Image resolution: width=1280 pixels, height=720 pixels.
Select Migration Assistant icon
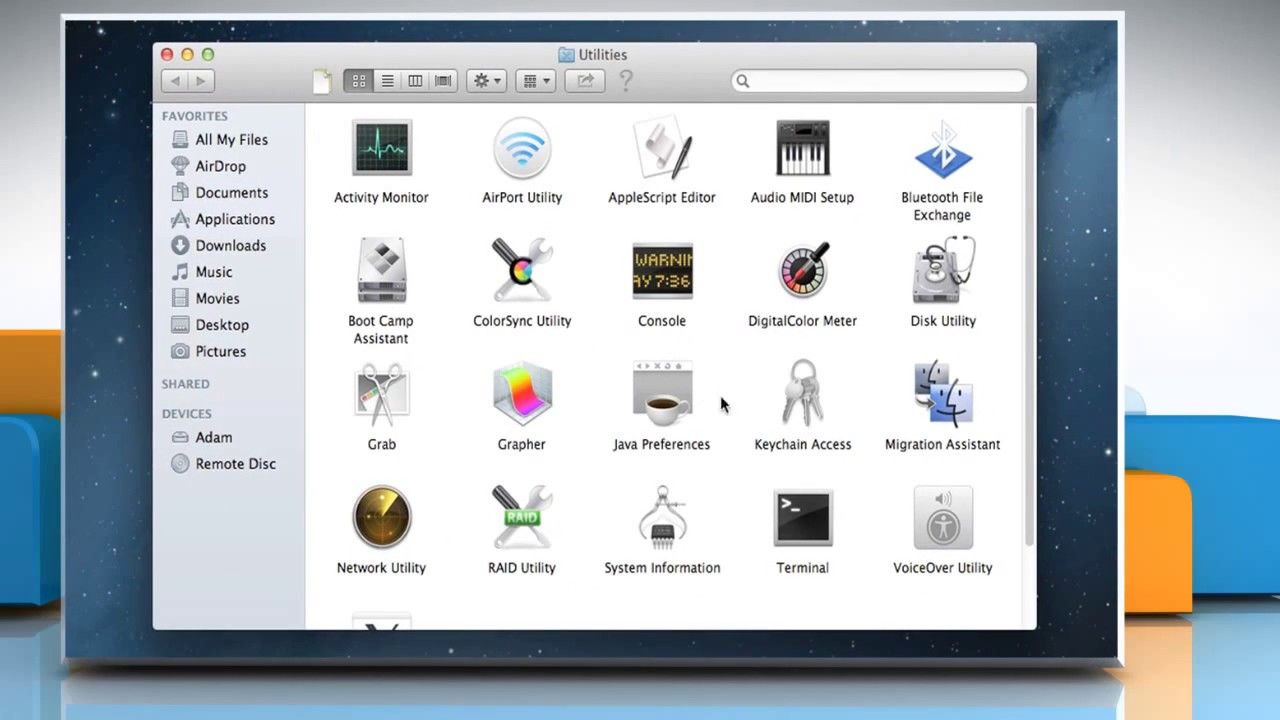coord(942,395)
